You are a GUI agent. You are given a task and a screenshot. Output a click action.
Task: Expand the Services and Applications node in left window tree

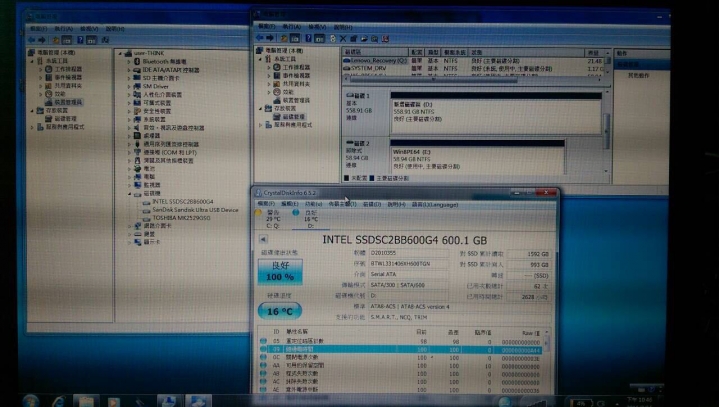click(32, 127)
